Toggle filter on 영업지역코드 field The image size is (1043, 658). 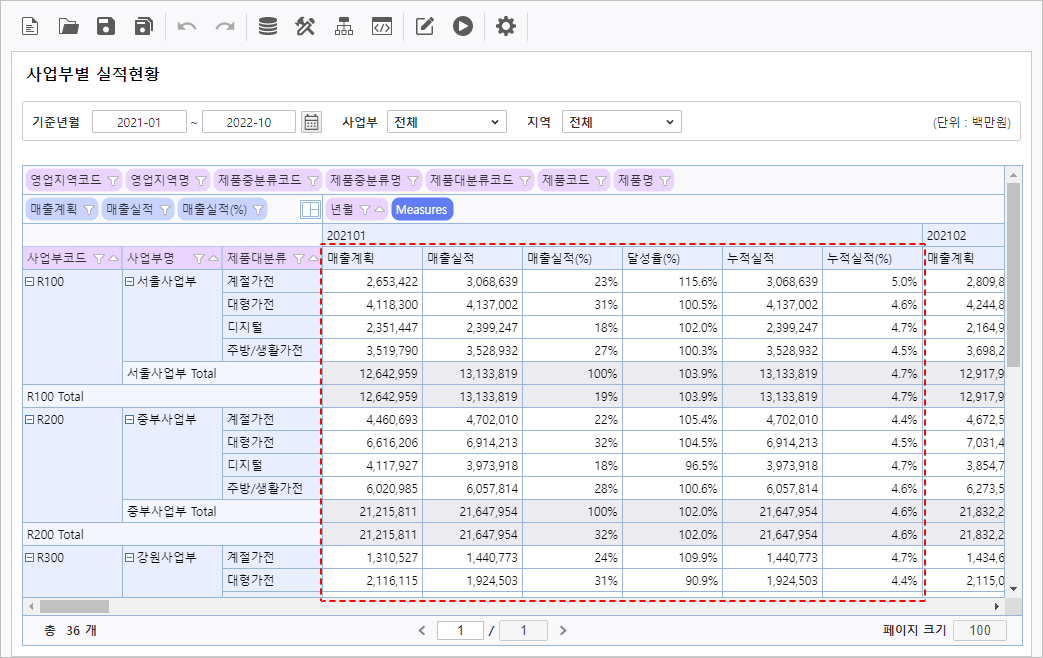(x=112, y=180)
